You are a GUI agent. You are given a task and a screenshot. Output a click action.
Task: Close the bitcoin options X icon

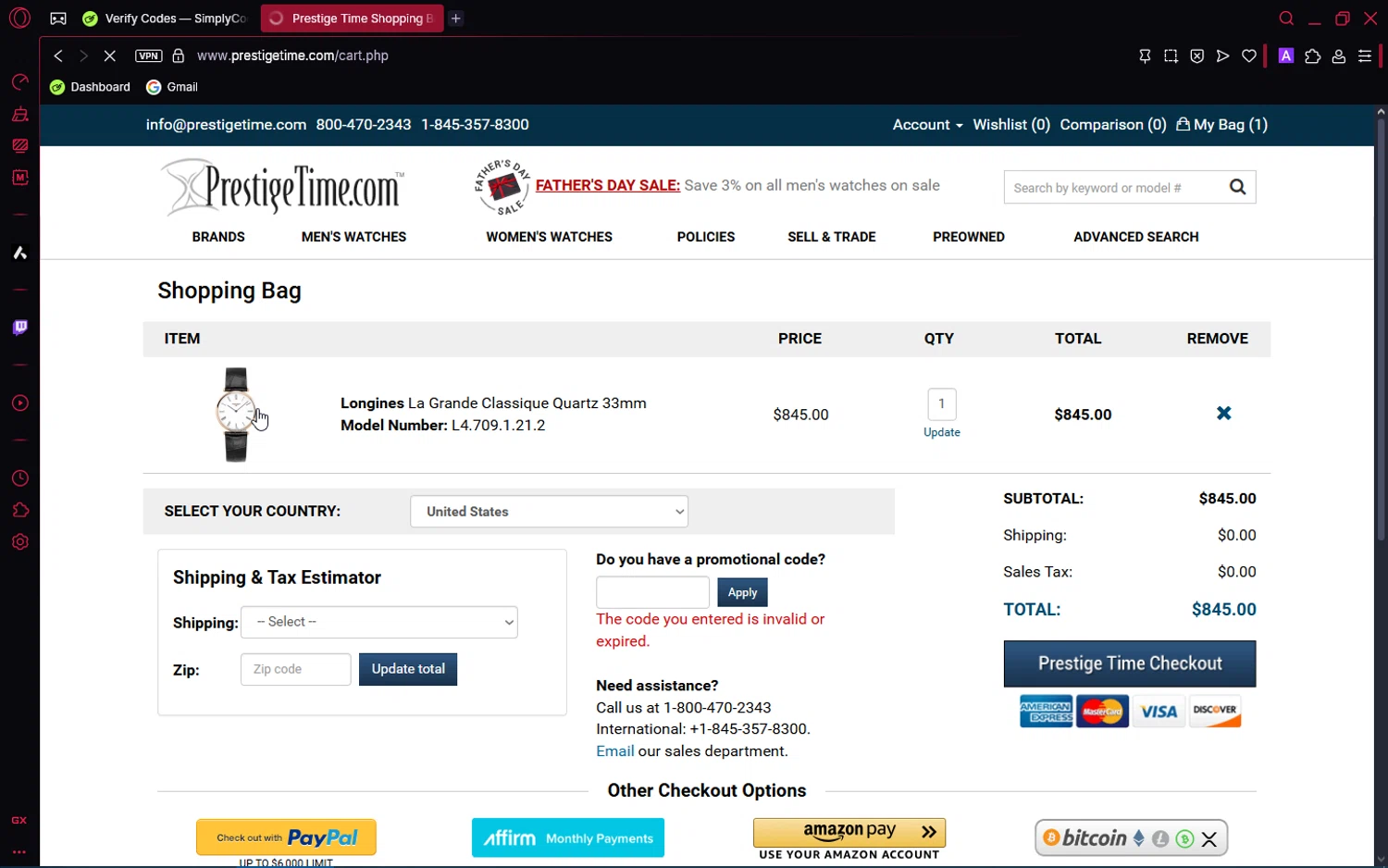tap(1209, 839)
